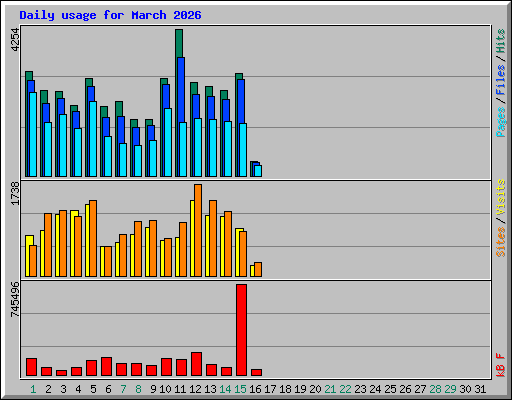512x400 pixels.
Task: Click the 745496 axis value
Action: point(15,299)
